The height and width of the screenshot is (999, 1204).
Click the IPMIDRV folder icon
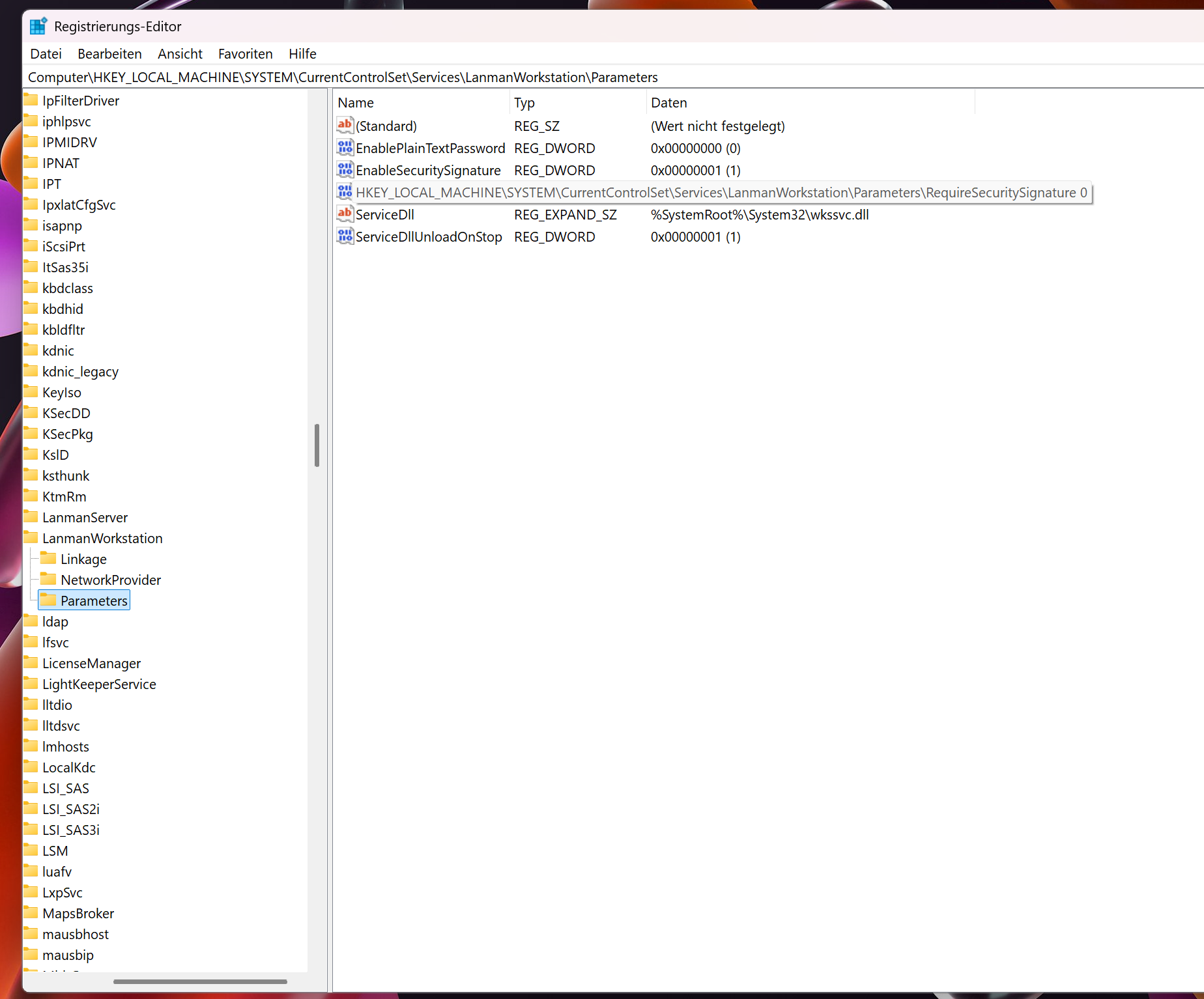tap(31, 141)
